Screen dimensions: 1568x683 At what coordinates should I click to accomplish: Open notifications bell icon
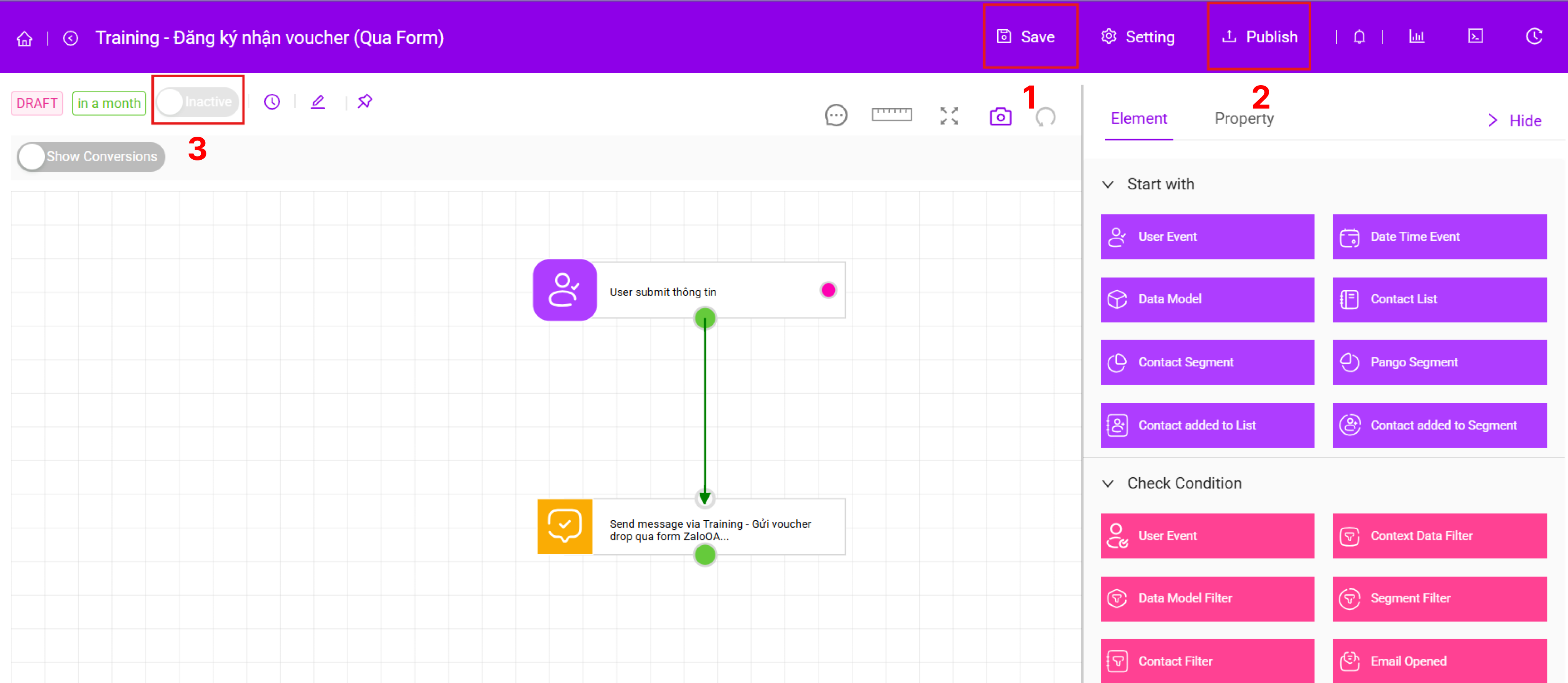[x=1359, y=37]
